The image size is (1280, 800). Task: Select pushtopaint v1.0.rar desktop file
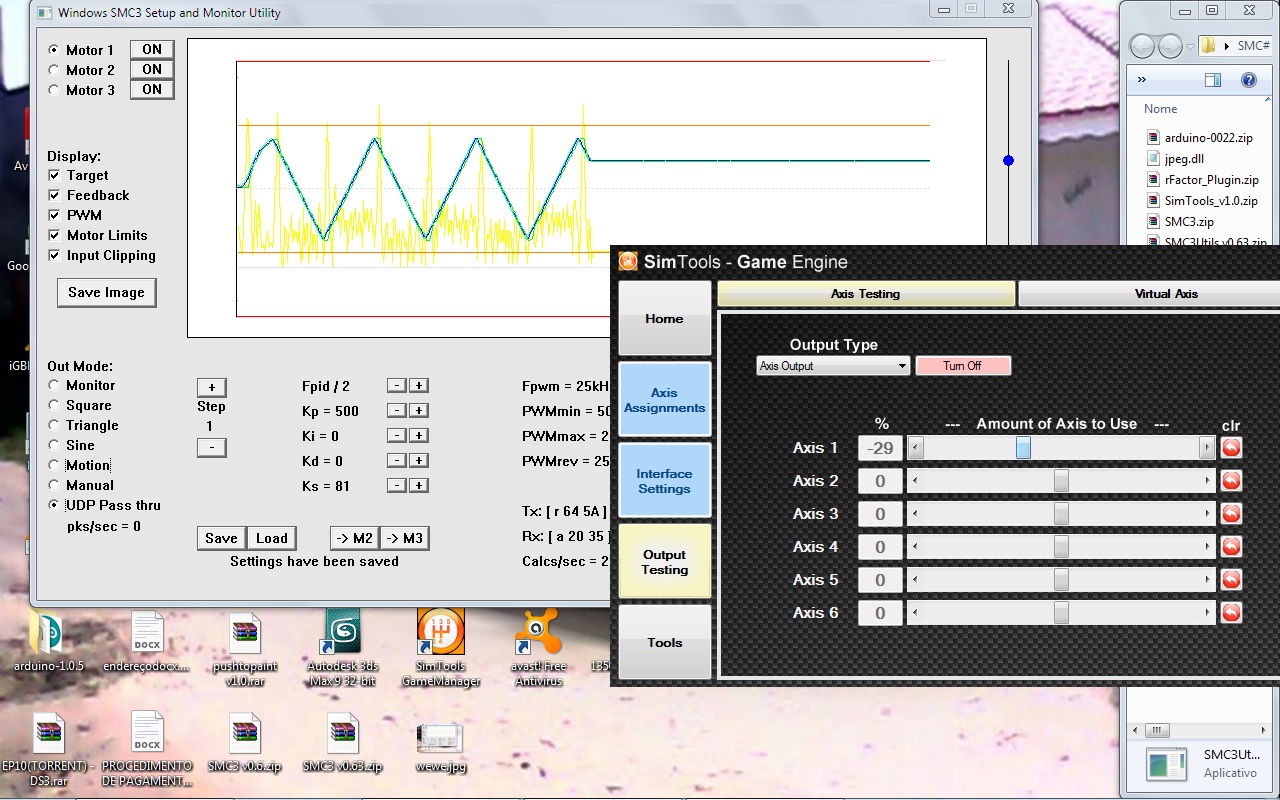coord(245,649)
